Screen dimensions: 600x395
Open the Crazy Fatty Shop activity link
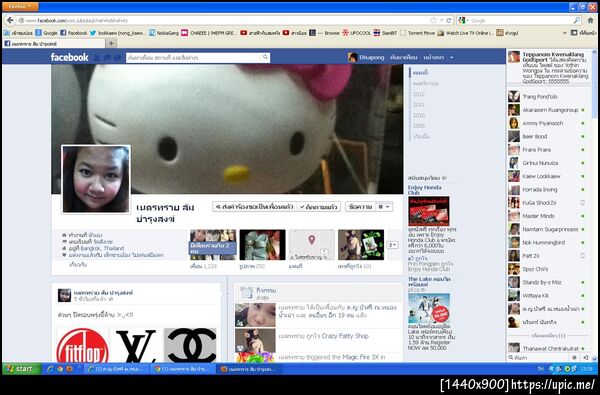[x=344, y=336]
